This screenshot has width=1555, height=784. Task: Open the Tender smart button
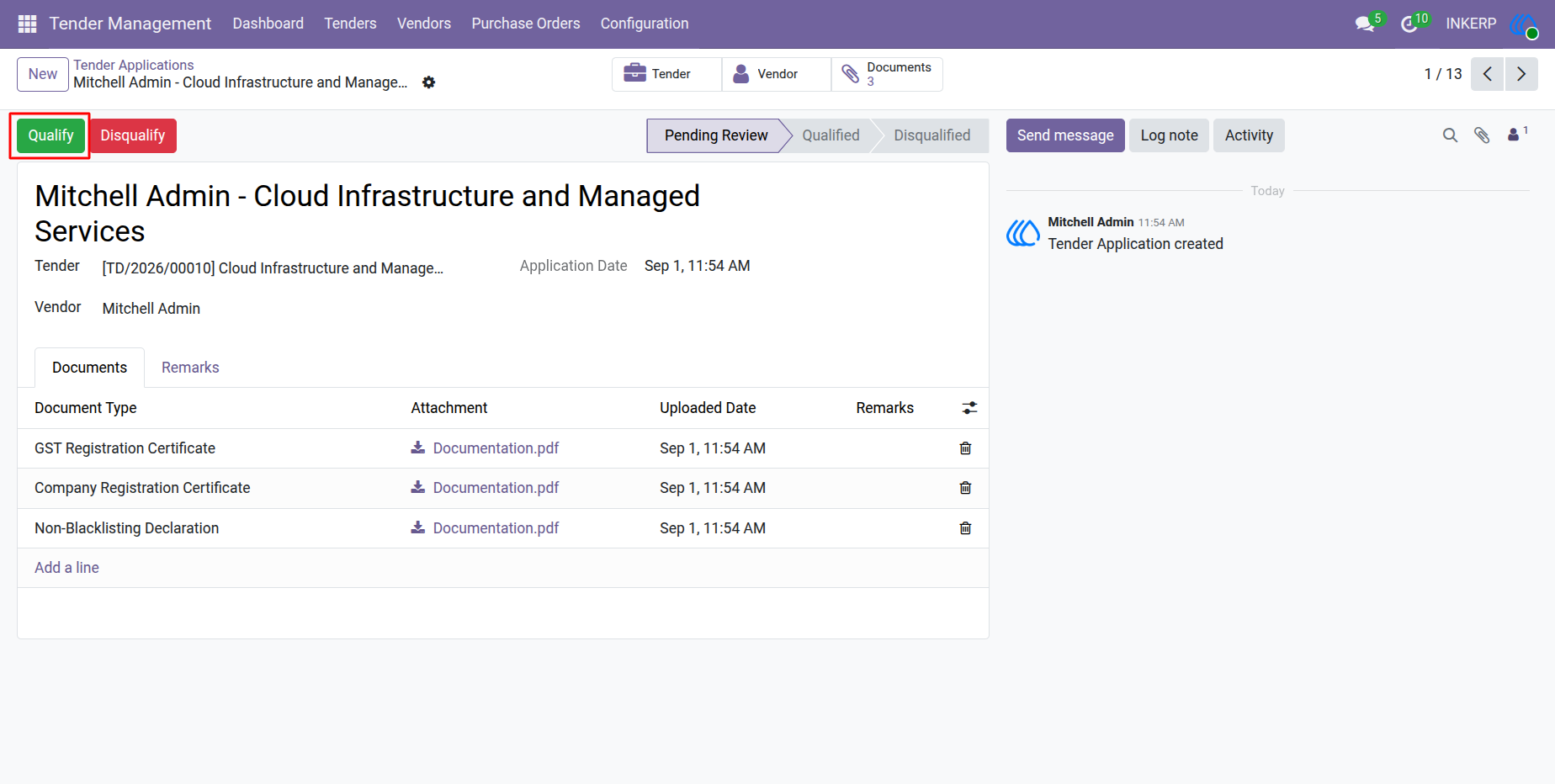point(666,74)
